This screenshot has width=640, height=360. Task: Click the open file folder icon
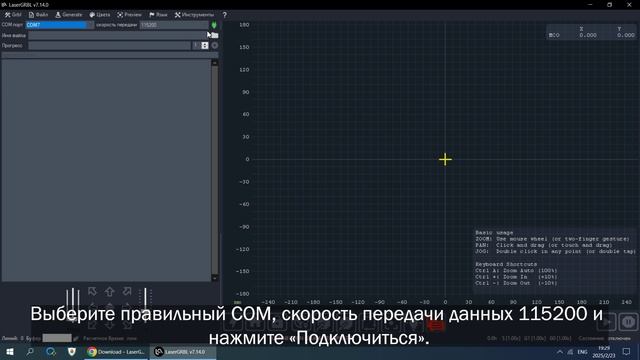(x=215, y=36)
